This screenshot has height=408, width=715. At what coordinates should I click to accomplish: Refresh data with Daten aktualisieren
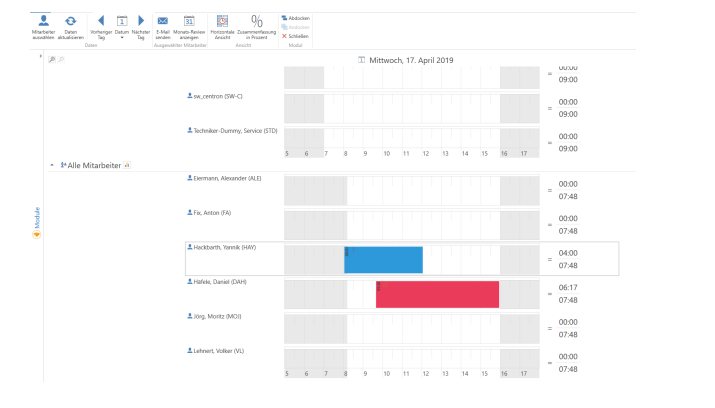tap(70, 21)
